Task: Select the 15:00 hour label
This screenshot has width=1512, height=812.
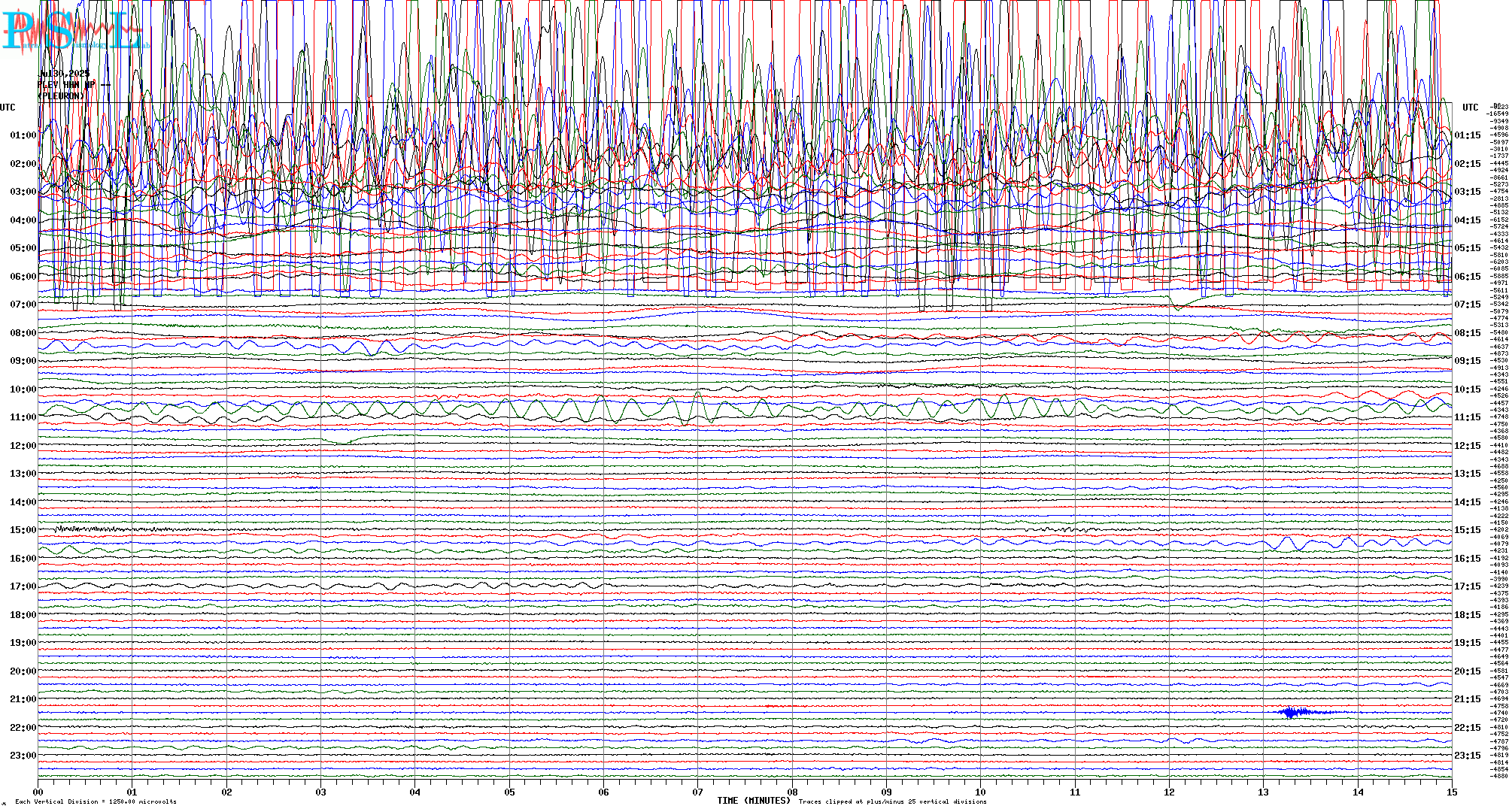Action: (23, 530)
